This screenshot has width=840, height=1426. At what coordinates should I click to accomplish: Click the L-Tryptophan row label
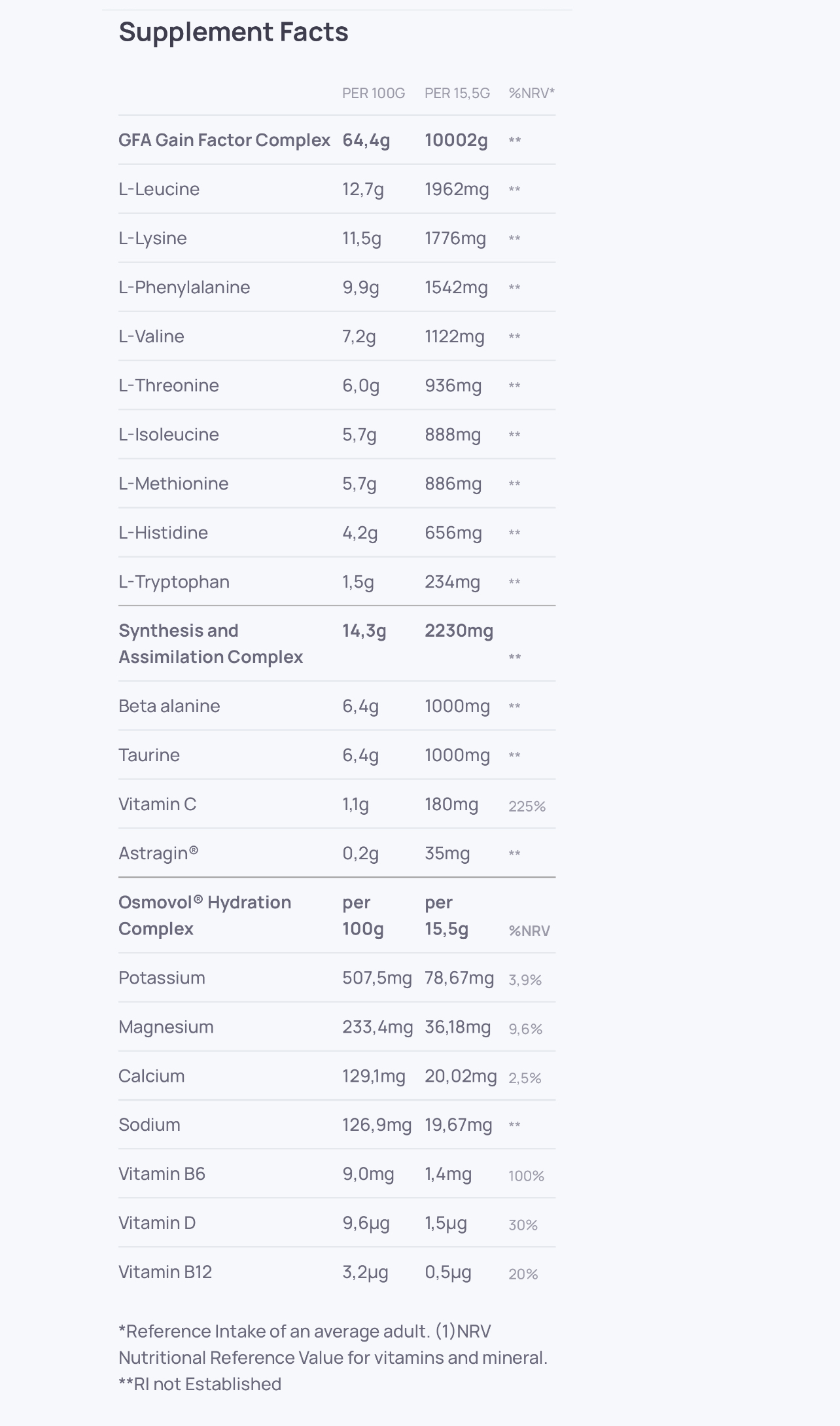point(174,582)
